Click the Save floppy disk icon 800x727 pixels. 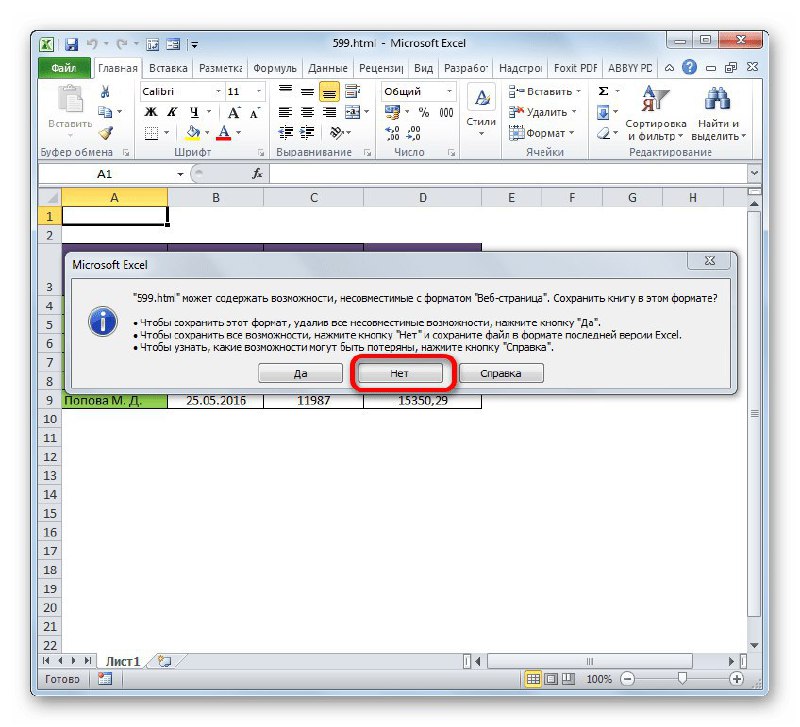71,44
